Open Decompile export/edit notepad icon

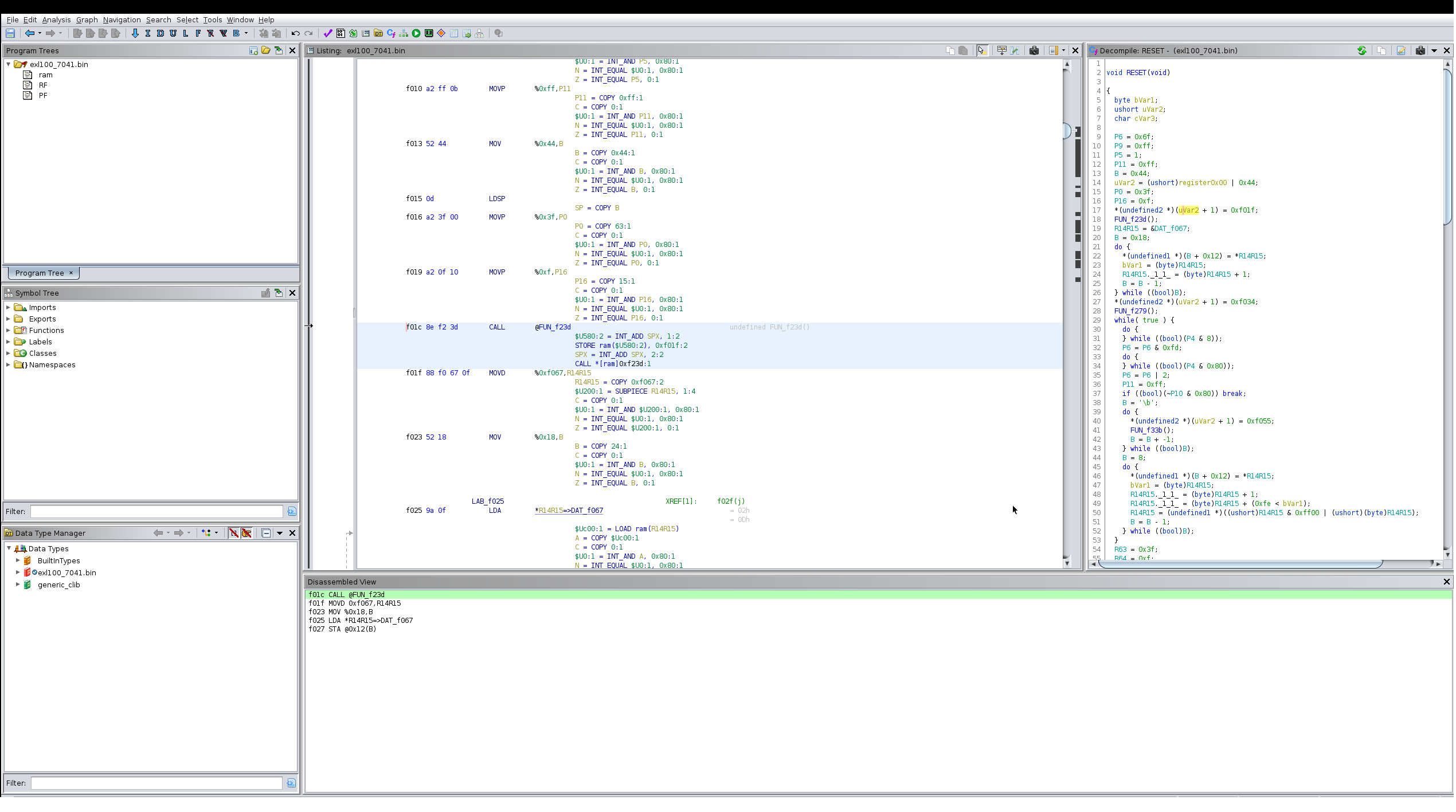pos(1401,50)
